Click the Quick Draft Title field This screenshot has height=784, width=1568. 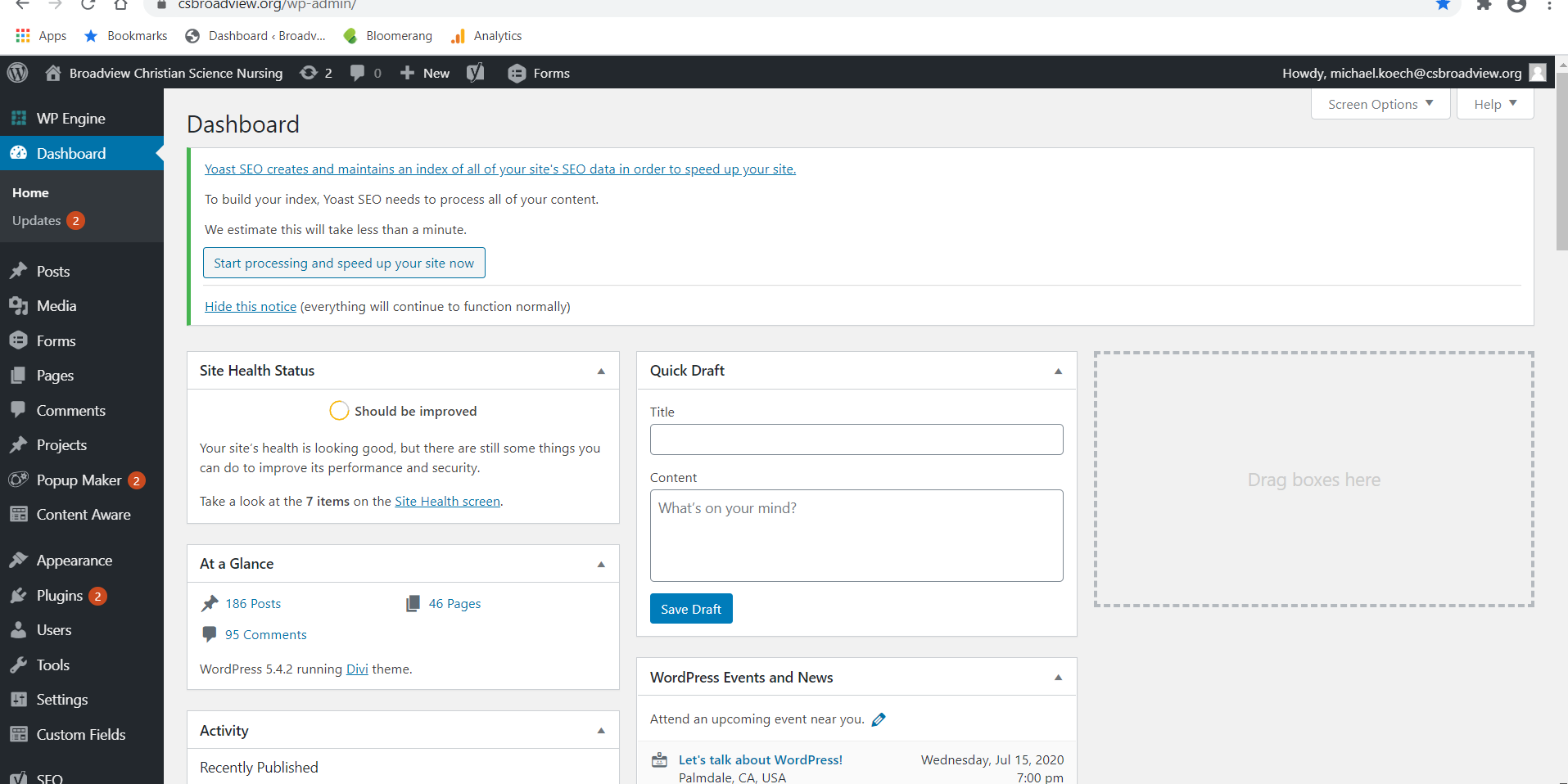tap(856, 439)
